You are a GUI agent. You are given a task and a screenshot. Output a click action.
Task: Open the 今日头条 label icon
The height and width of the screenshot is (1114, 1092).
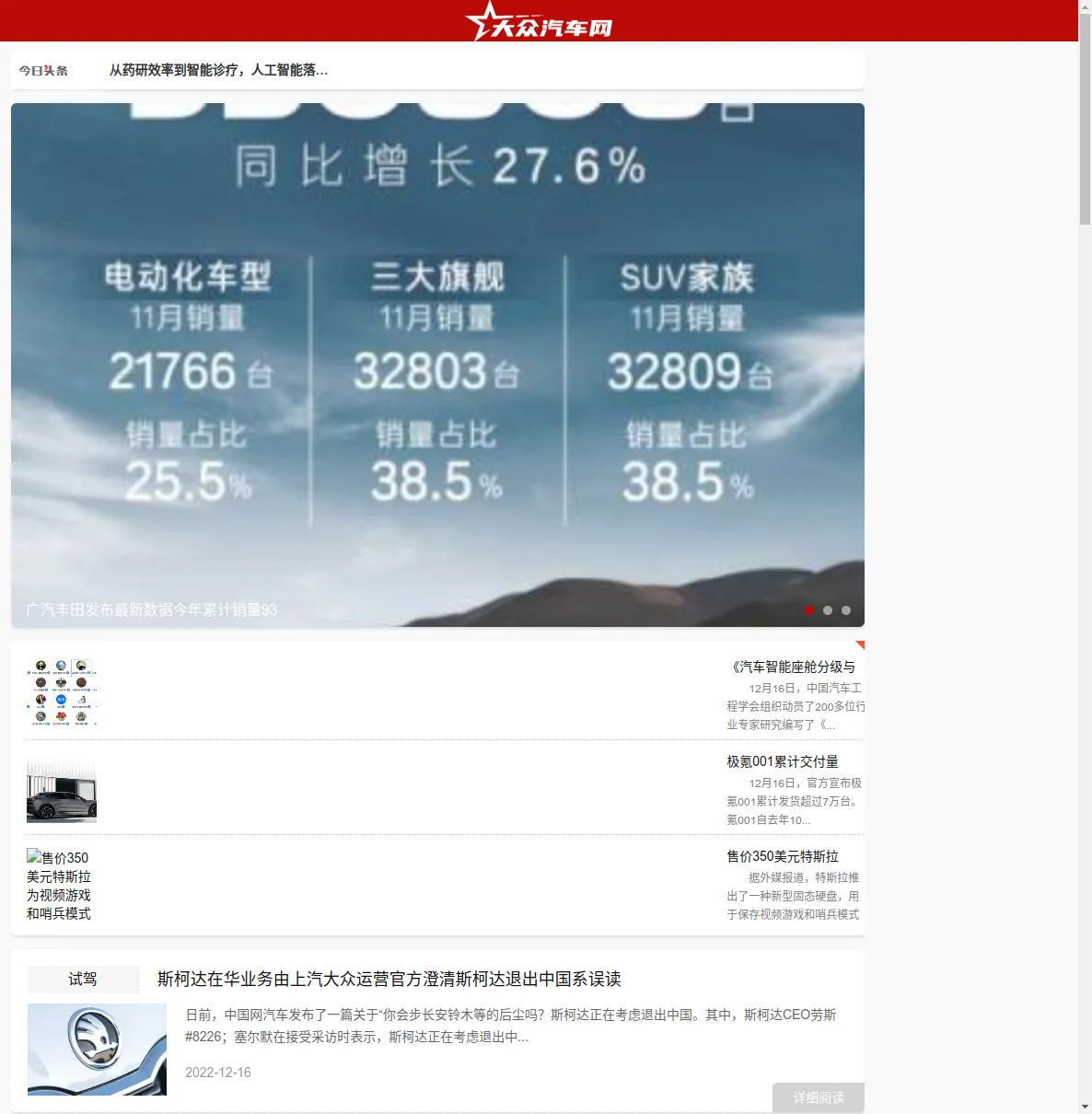coord(43,71)
